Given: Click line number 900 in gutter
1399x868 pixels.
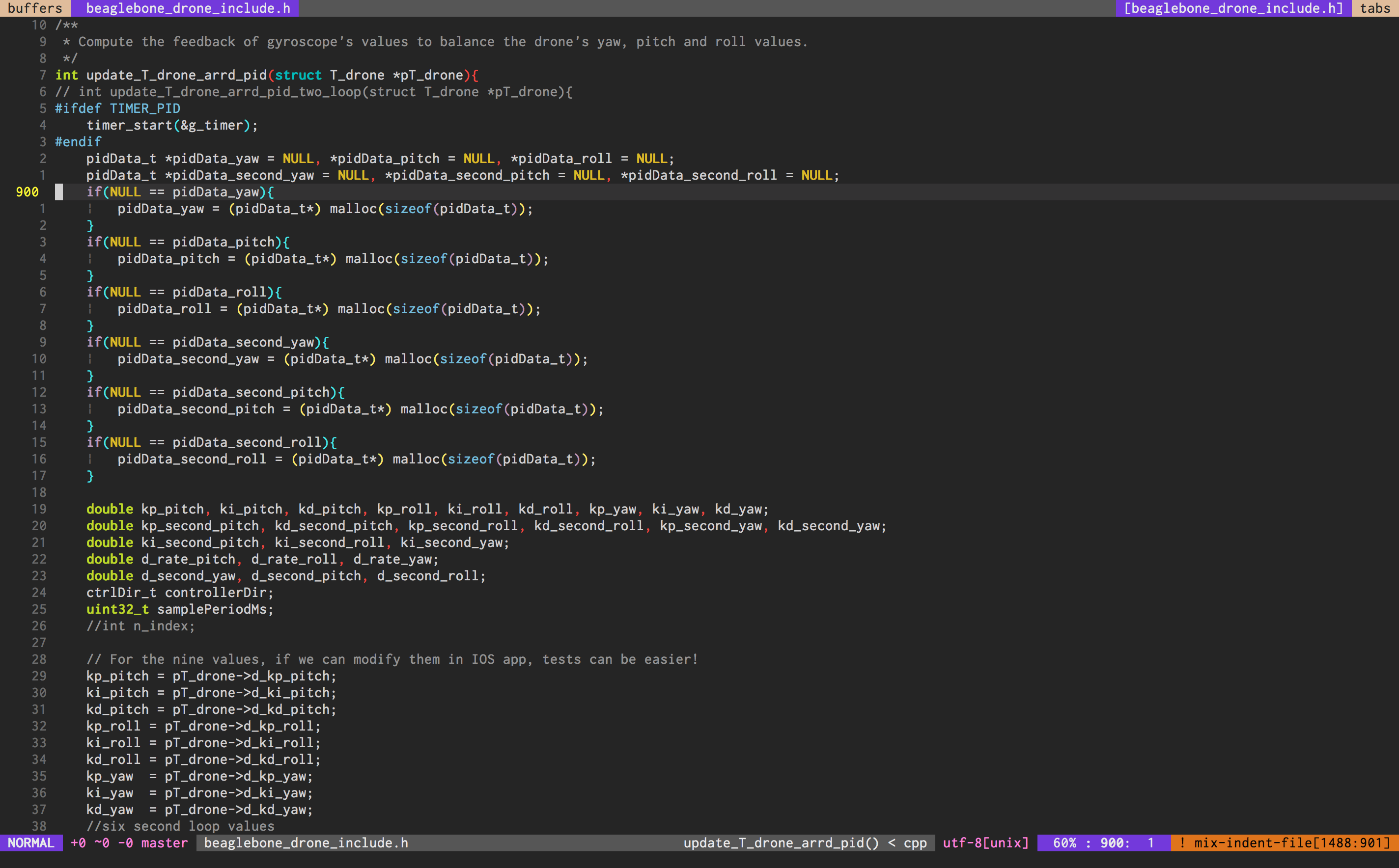Looking at the screenshot, I should pos(27,192).
